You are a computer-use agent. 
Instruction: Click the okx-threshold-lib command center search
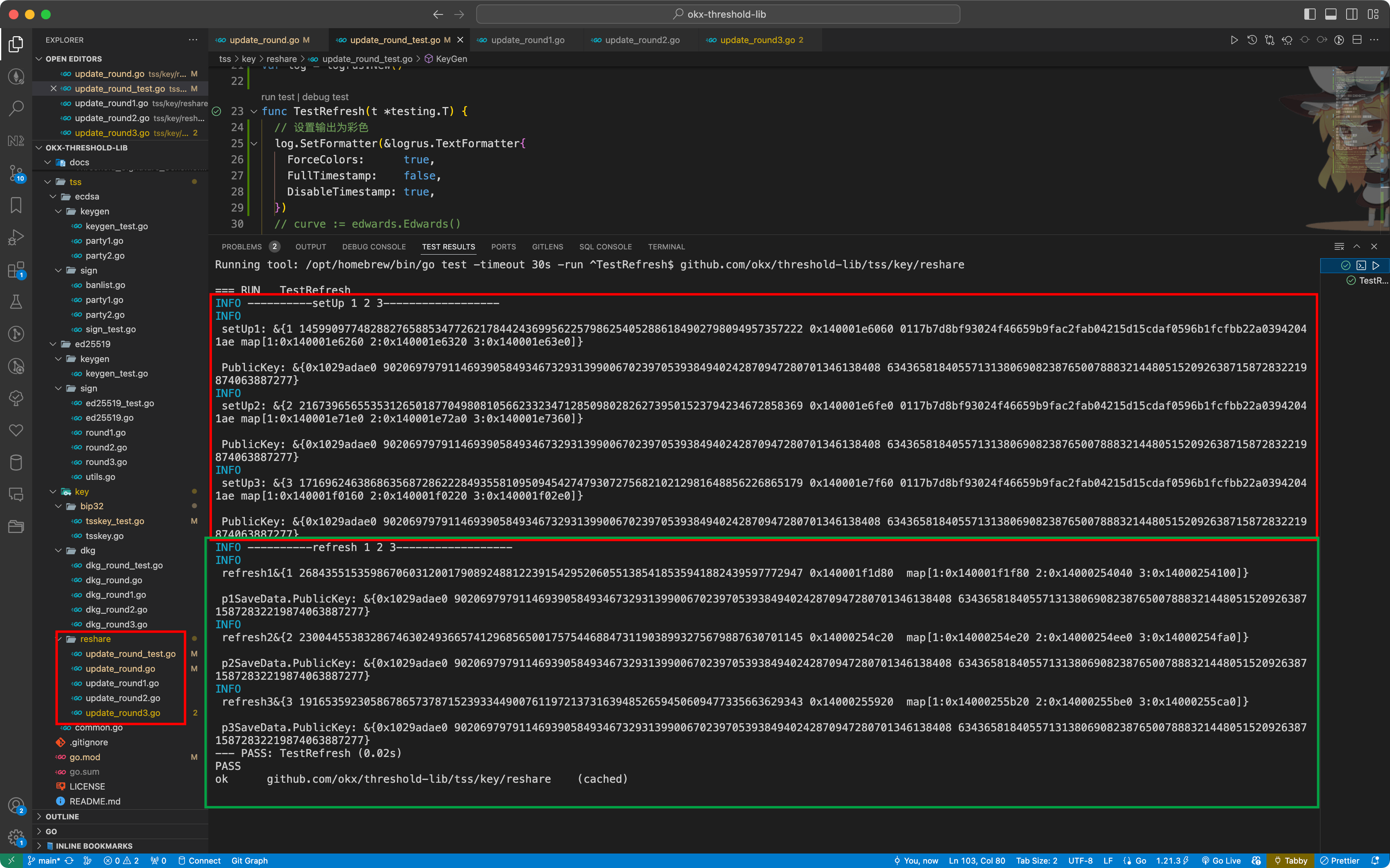click(x=718, y=14)
